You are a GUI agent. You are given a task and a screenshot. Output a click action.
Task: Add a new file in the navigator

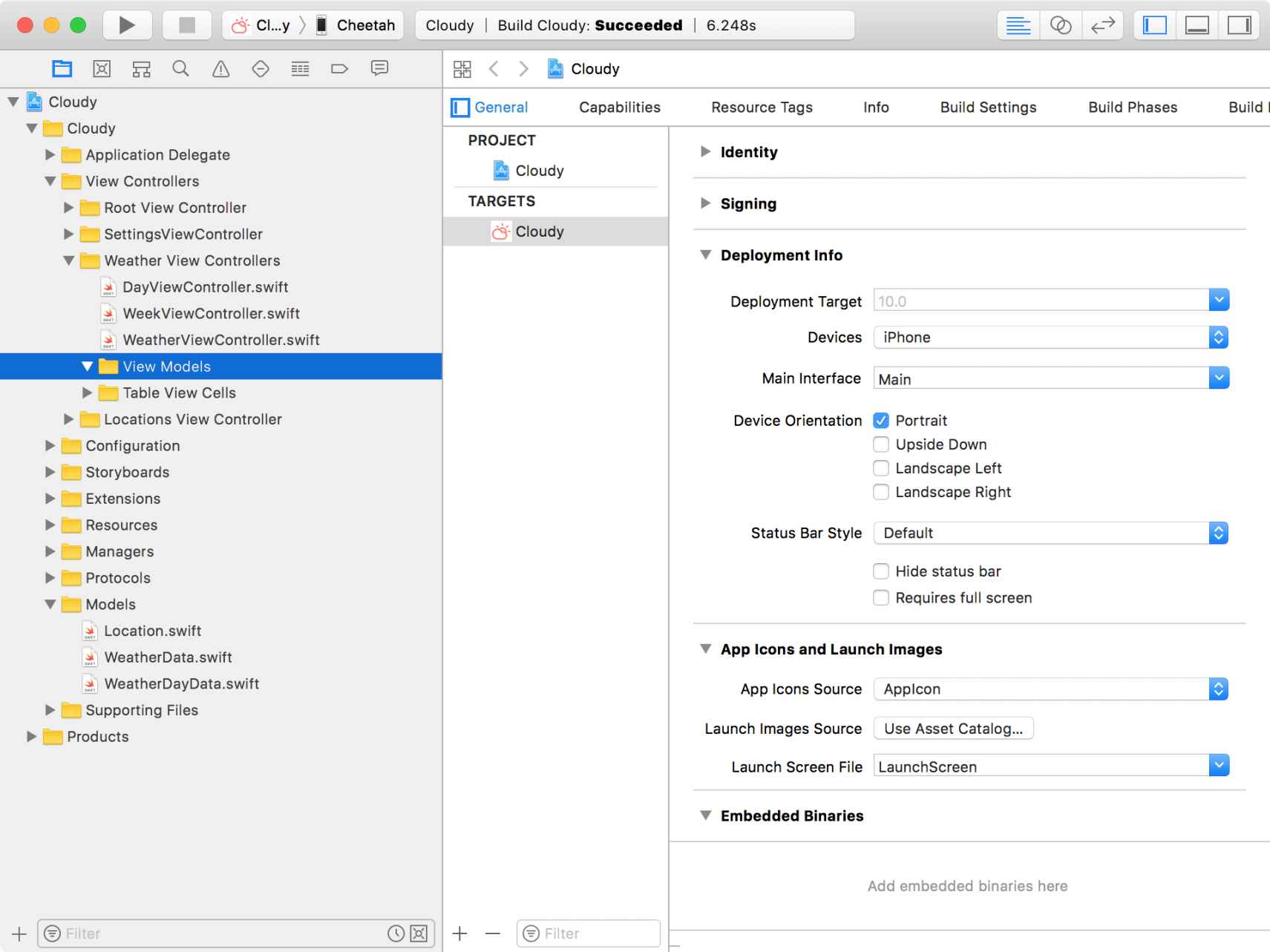pyautogui.click(x=19, y=933)
